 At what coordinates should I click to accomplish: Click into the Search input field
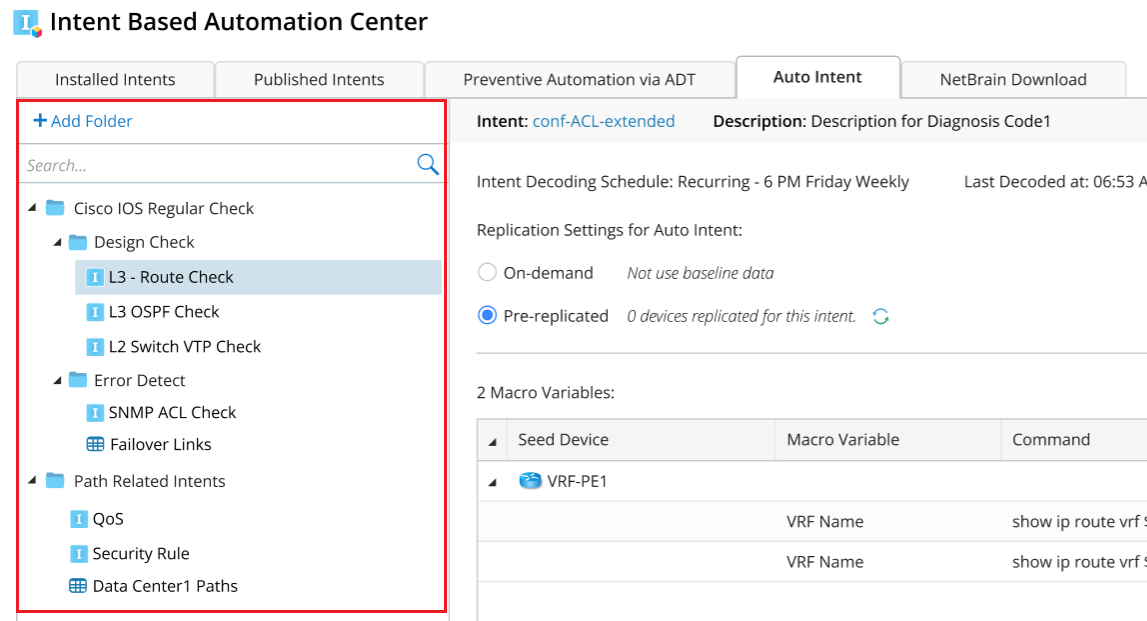pos(218,165)
